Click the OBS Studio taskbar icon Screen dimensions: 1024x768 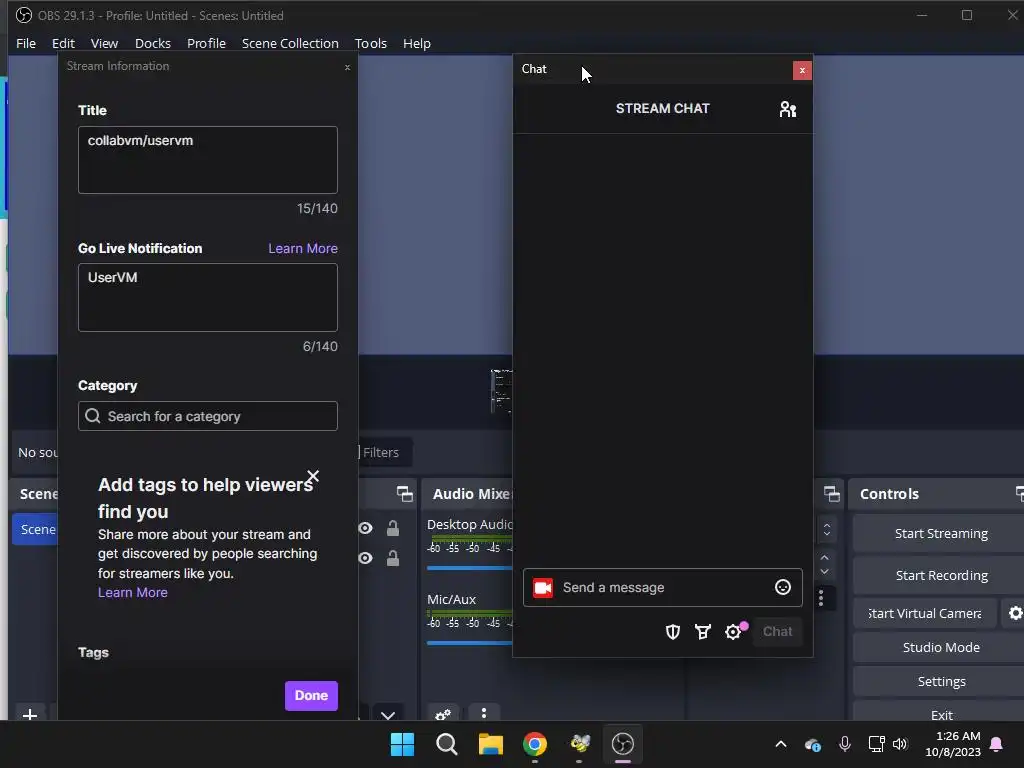click(623, 744)
